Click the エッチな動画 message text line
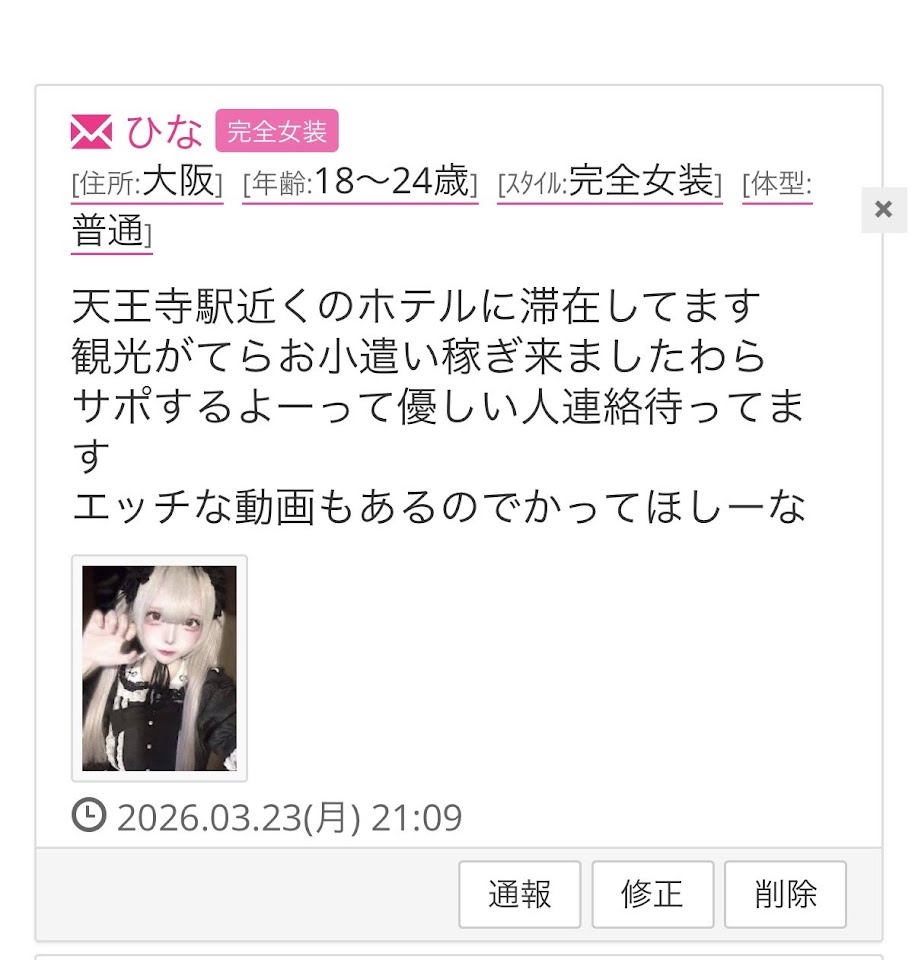 (438, 507)
